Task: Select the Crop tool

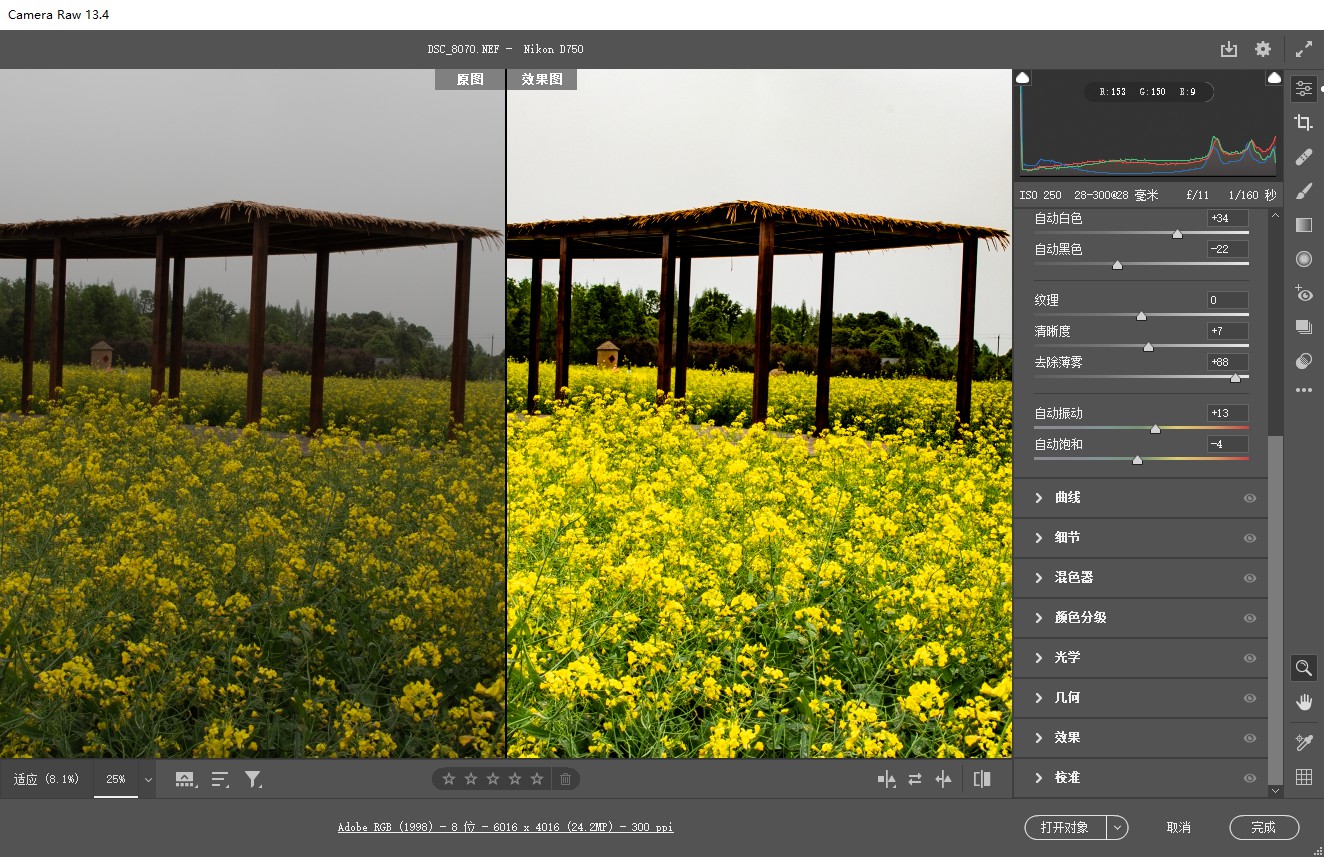Action: coord(1303,123)
